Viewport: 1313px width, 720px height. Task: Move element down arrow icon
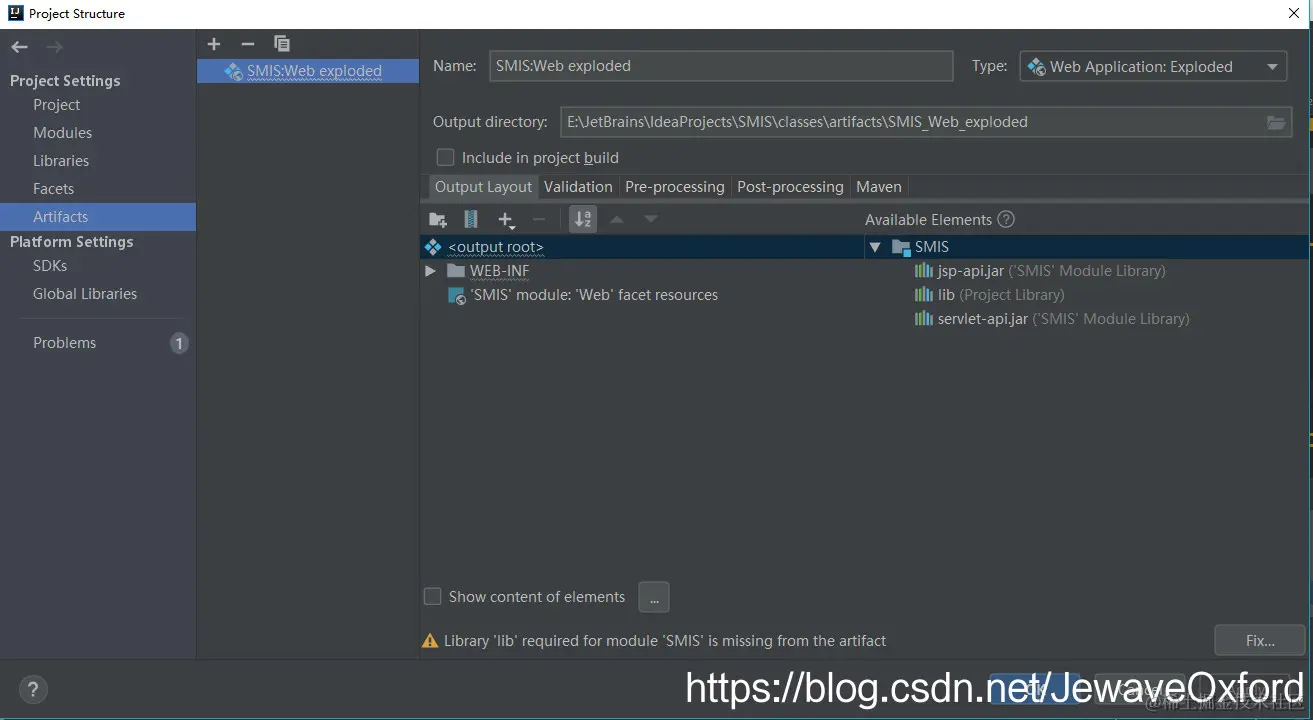click(x=651, y=219)
